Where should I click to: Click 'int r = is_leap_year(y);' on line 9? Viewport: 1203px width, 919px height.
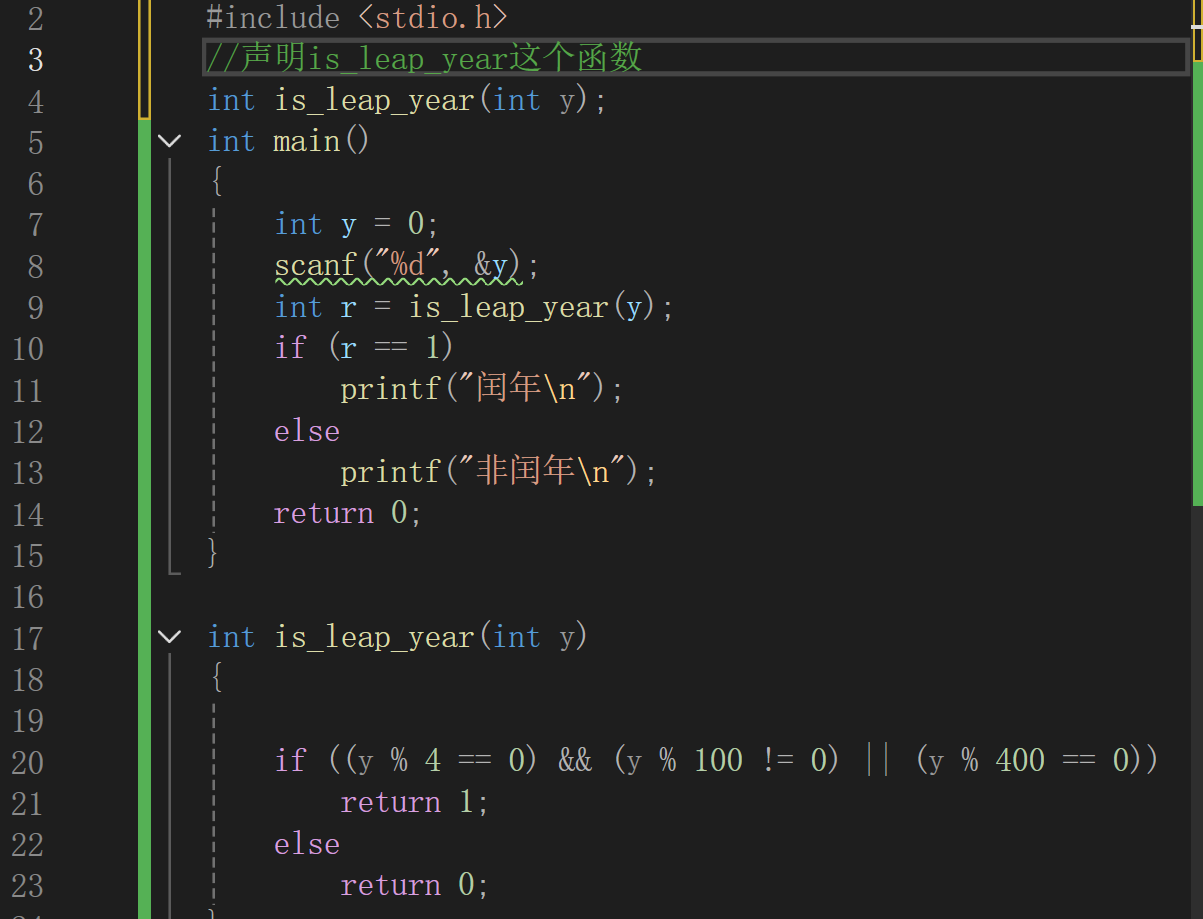click(x=474, y=307)
